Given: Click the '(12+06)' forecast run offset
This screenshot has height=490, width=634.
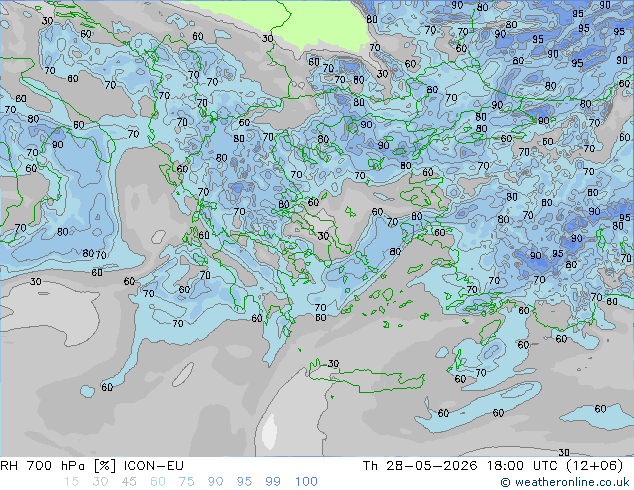Looking at the screenshot, I should [595, 466].
